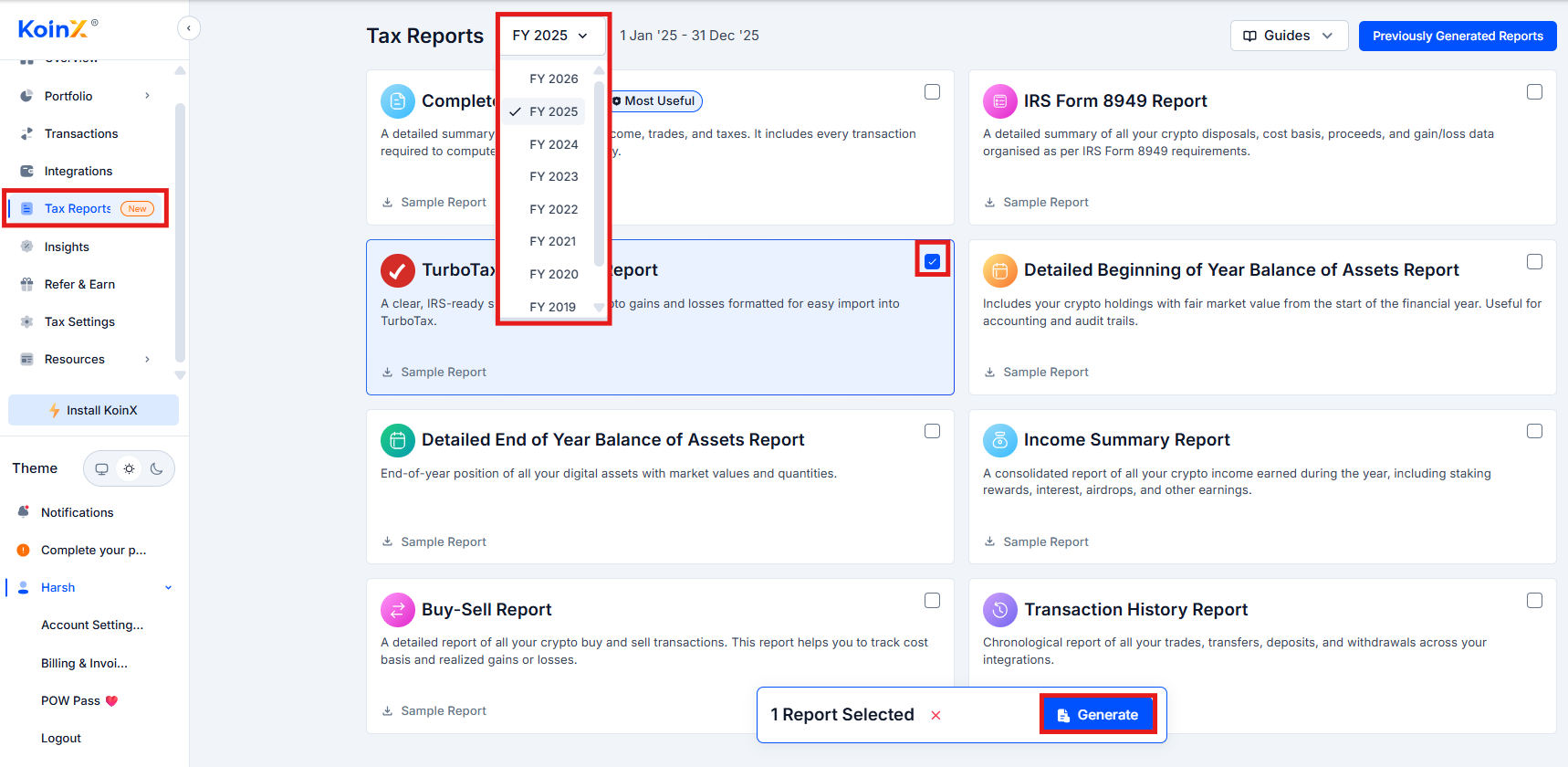Click the Beginning of Year Balance orange icon
Image resolution: width=1568 pixels, height=767 pixels.
coord(999,270)
